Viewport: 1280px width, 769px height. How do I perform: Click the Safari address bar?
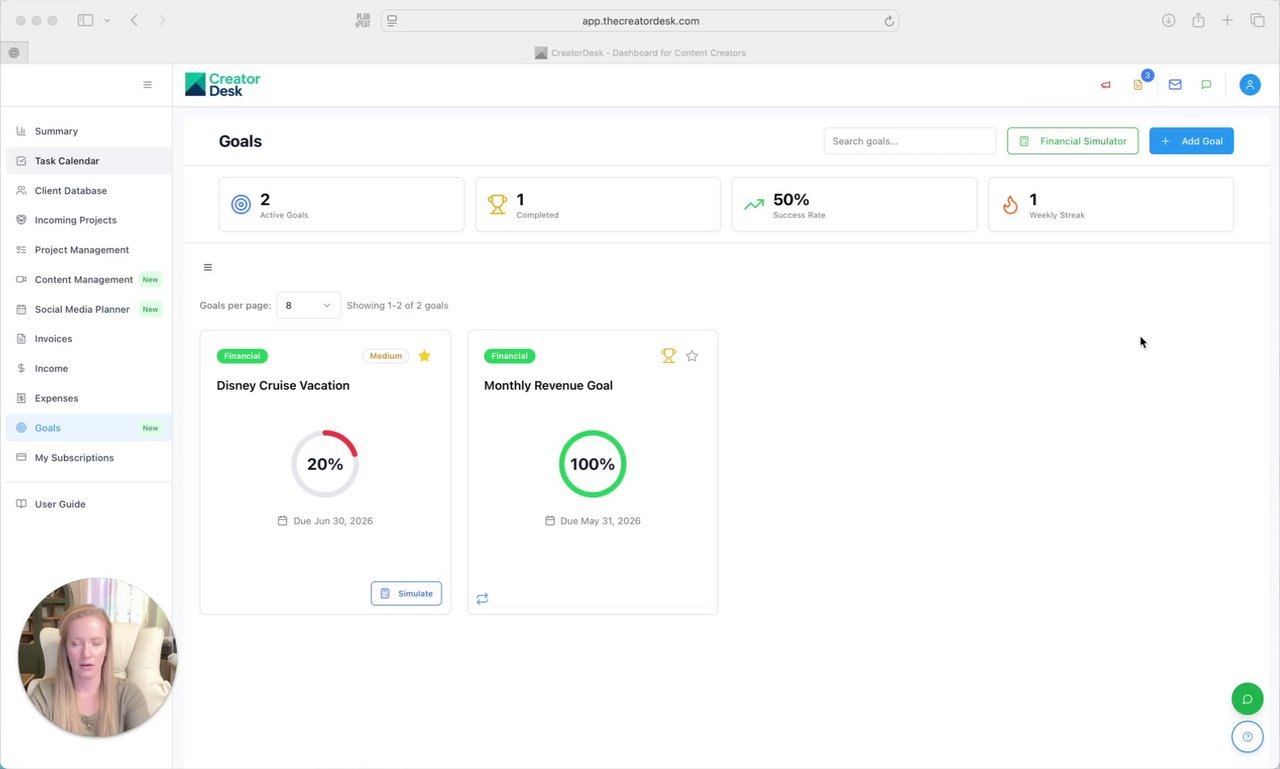click(x=640, y=21)
